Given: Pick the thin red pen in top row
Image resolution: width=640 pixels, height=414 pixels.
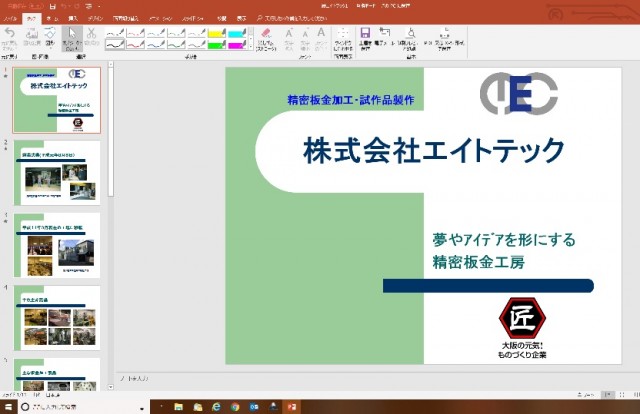Looking at the screenshot, I should point(136,33).
